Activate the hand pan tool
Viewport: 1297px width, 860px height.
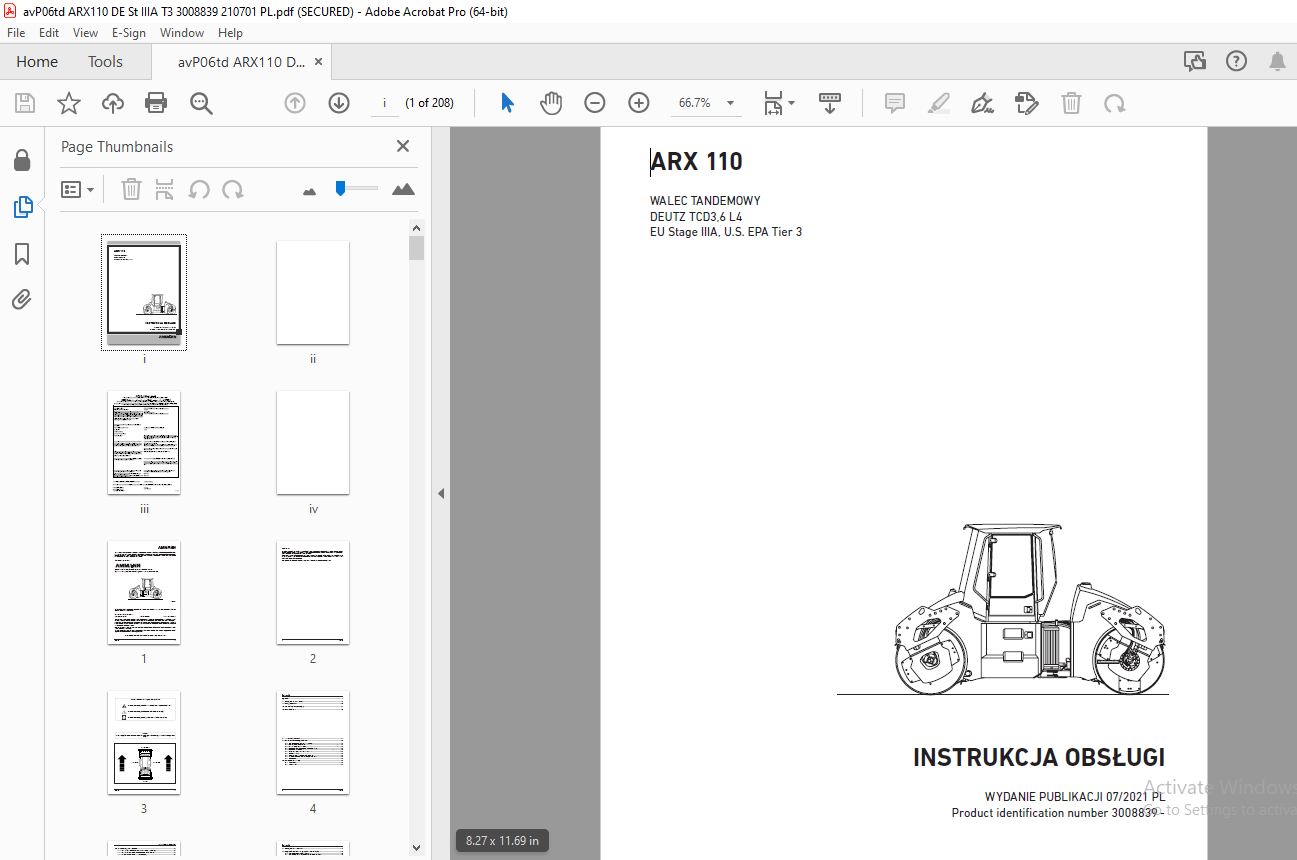point(551,103)
